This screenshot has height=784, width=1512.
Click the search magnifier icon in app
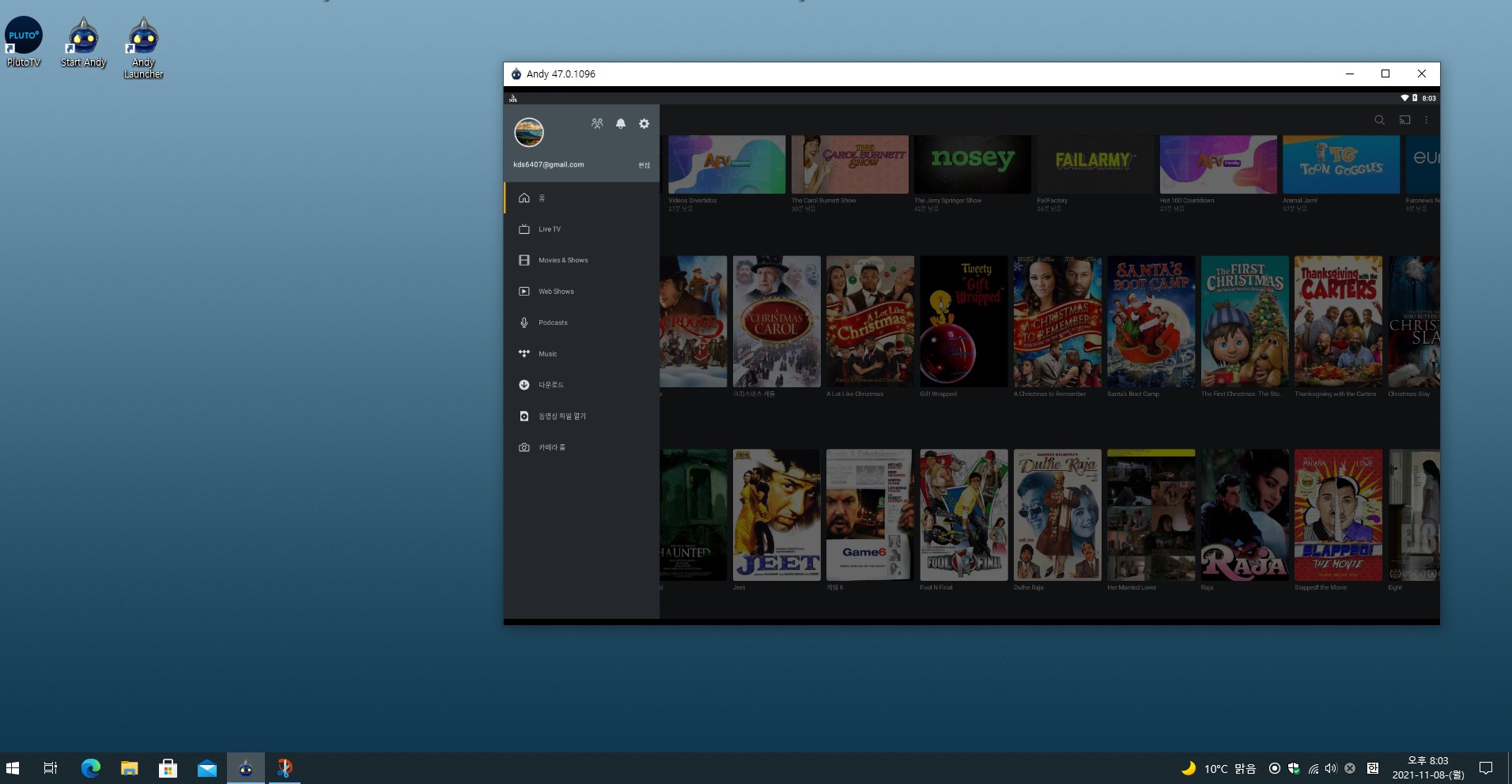click(x=1379, y=120)
